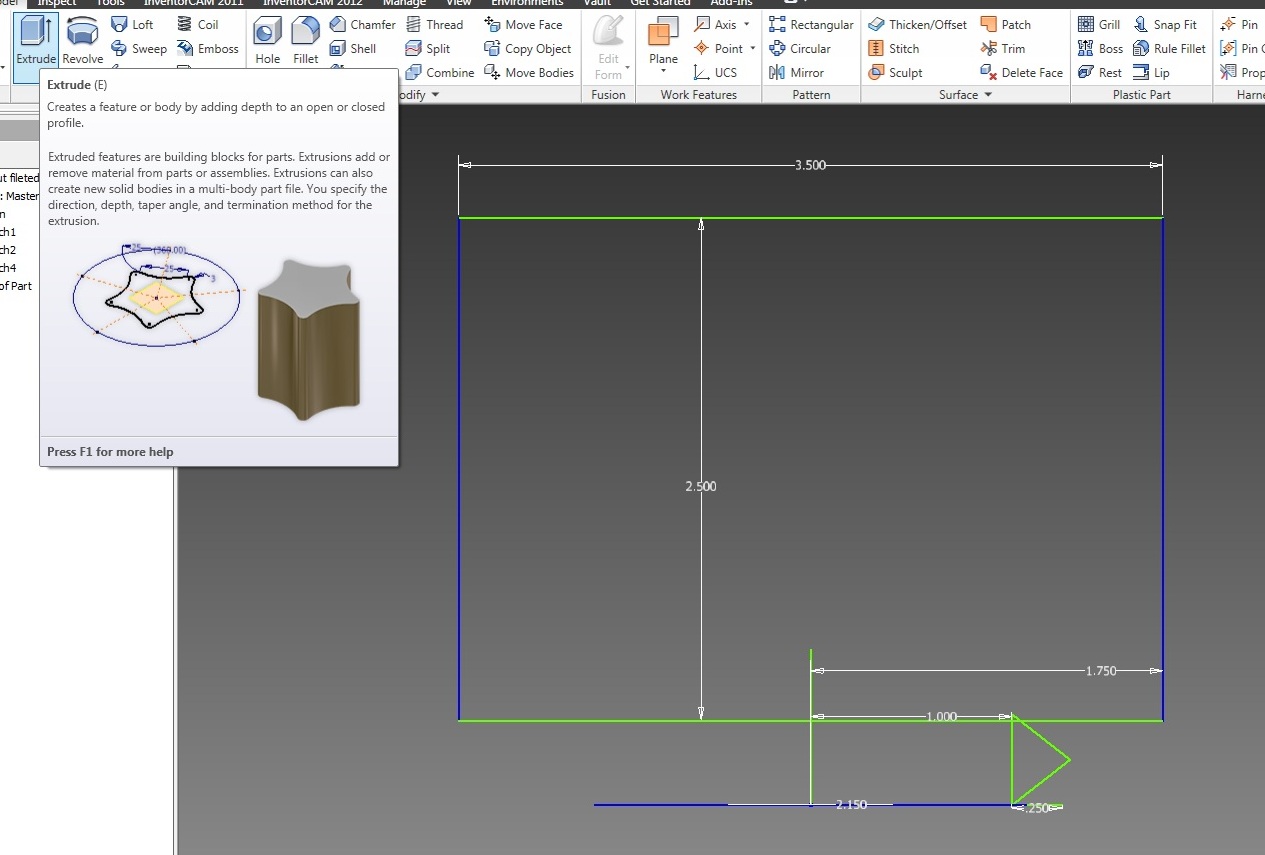Select the Thicken/Offset tool
The height and width of the screenshot is (855, 1265).
point(918,24)
